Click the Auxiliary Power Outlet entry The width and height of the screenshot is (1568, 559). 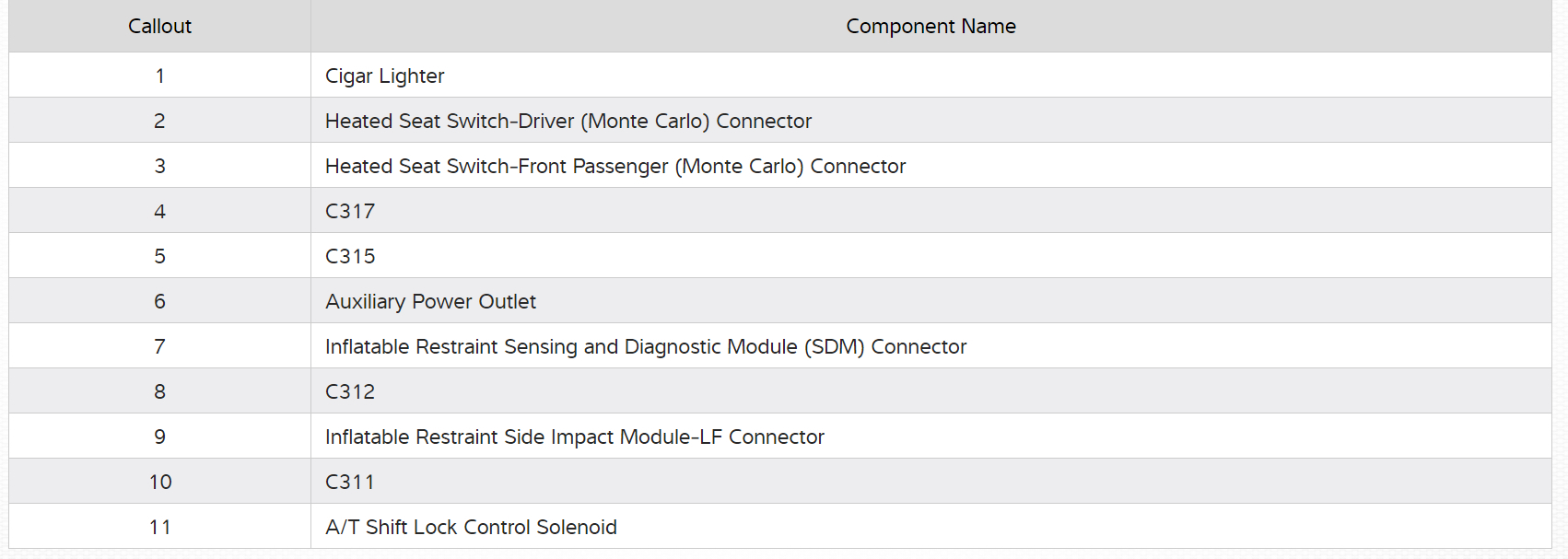(430, 302)
